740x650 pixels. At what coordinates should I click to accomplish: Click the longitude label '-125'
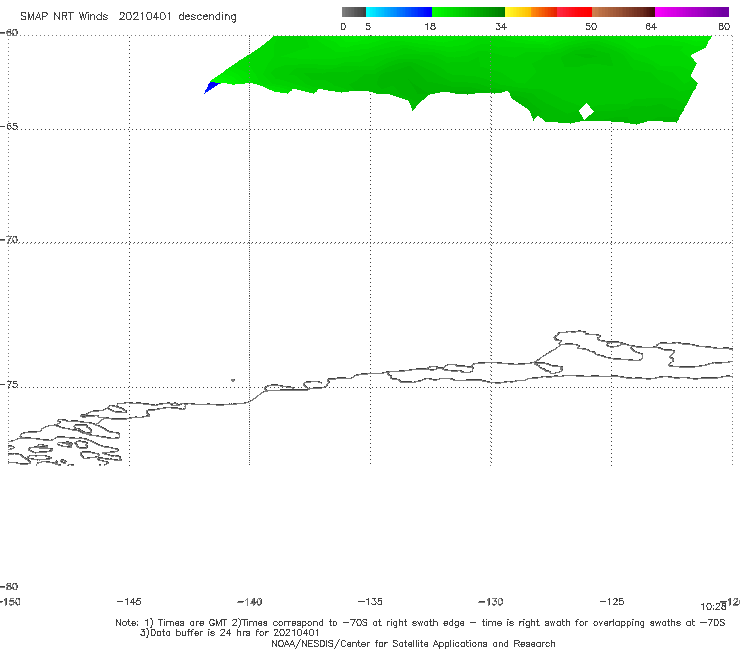(x=612, y=601)
